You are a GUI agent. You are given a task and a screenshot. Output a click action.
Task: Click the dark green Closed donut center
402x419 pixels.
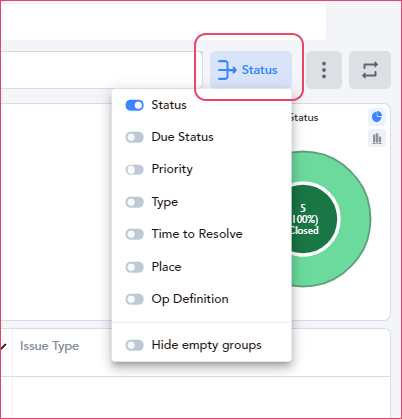click(313, 219)
